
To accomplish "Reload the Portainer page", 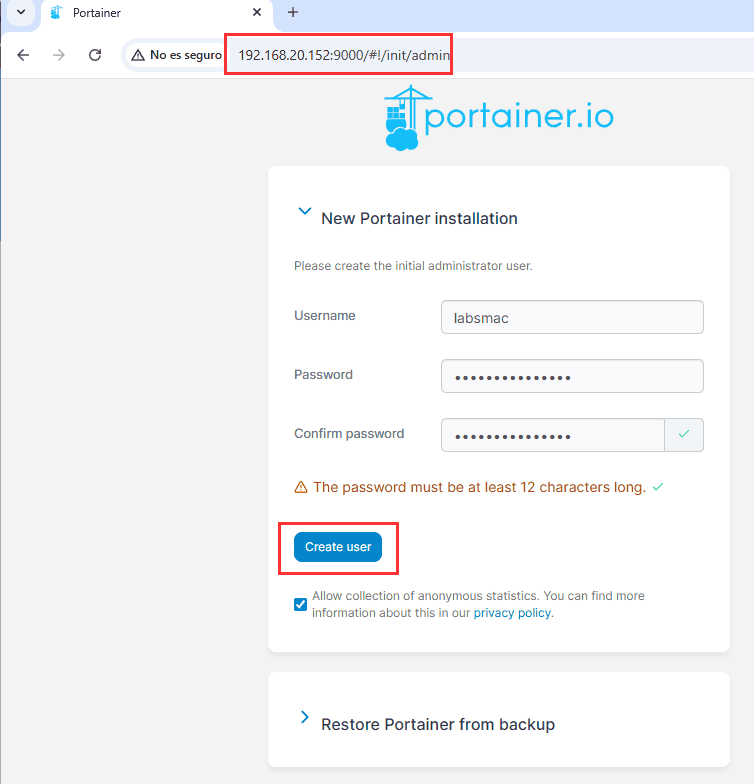I will tap(95, 56).
